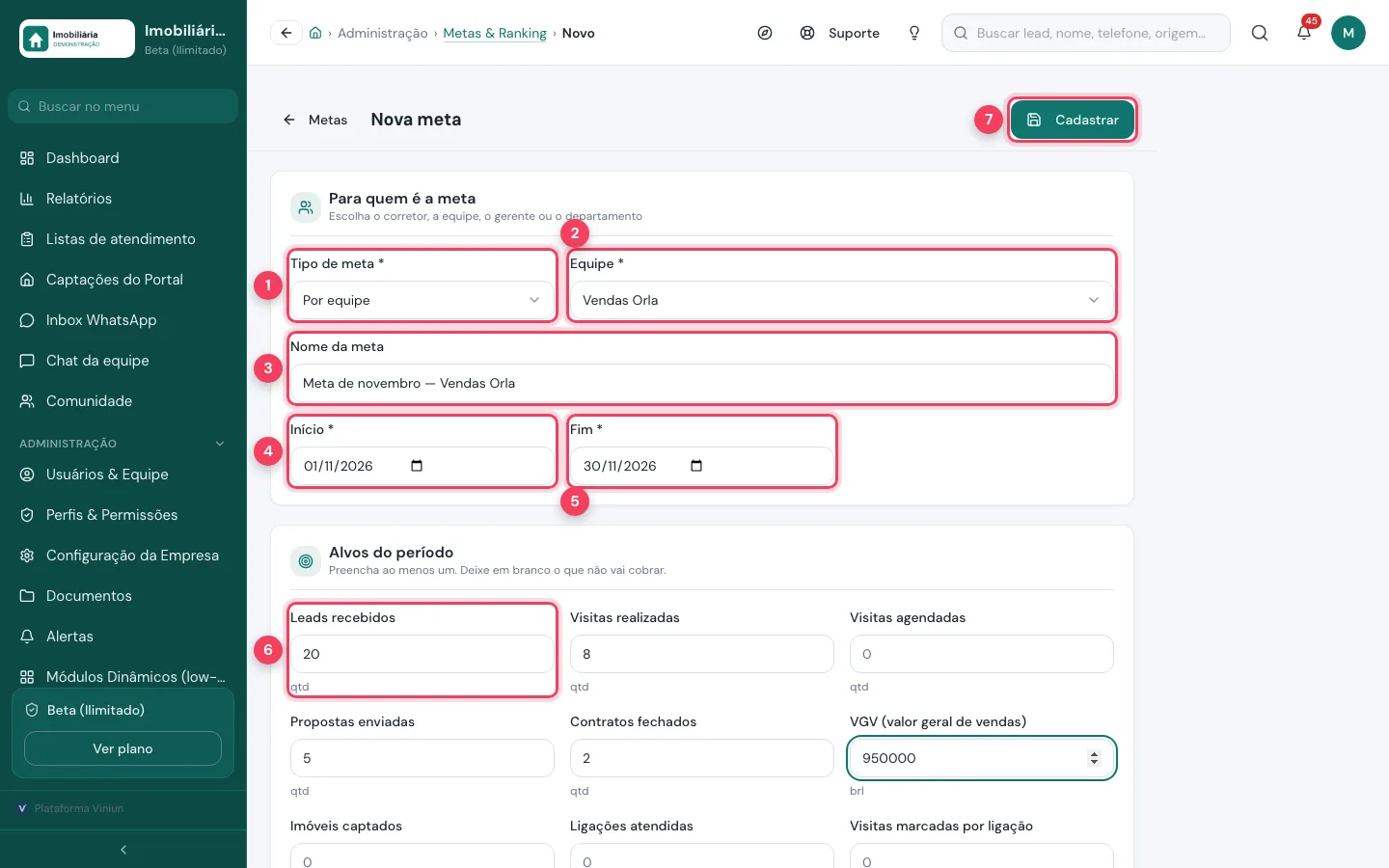Click the Leads recebidos input field
The height and width of the screenshot is (868, 1389).
point(422,654)
